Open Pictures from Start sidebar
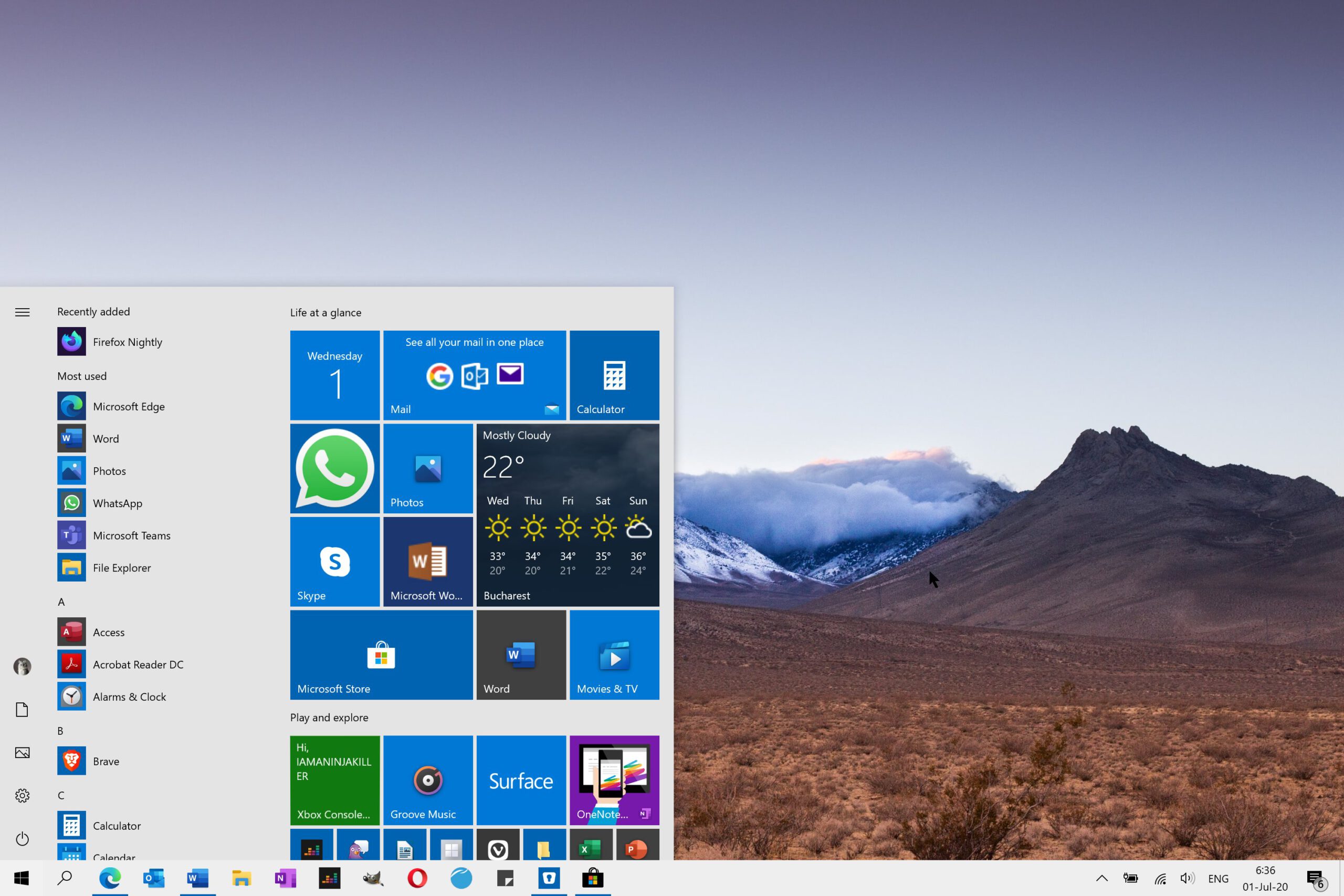Screen dimensions: 1344x896 click(x=22, y=753)
